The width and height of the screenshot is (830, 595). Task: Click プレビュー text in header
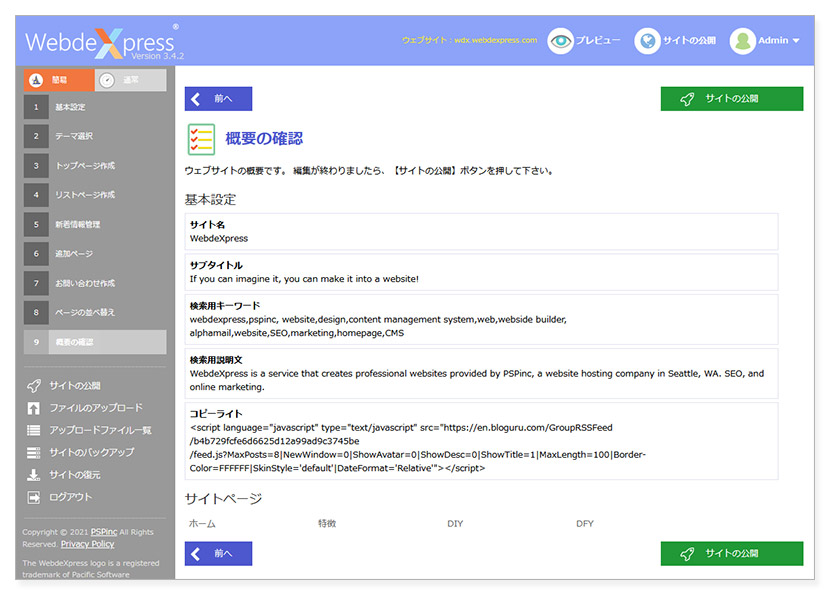coord(598,41)
